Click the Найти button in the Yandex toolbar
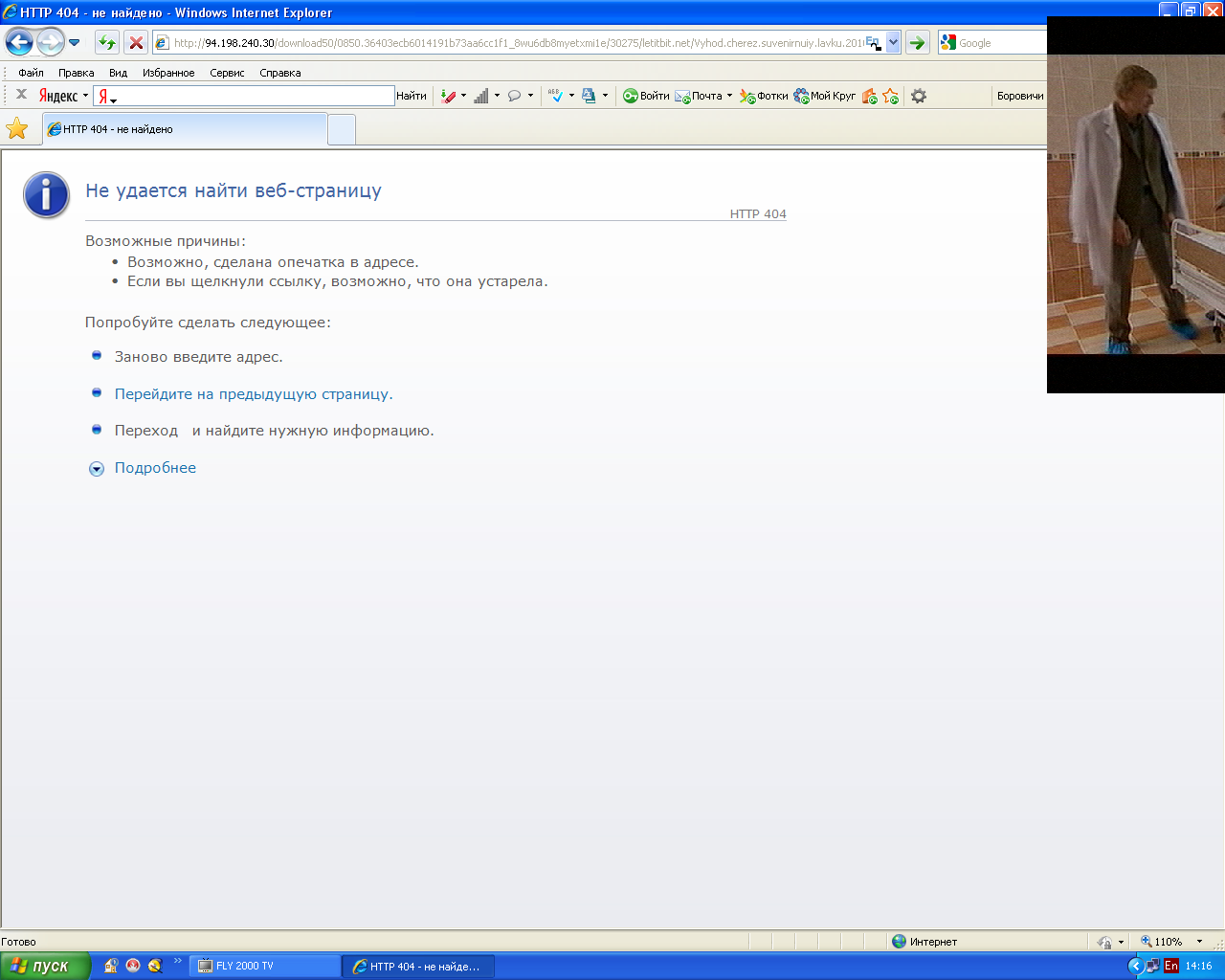 [412, 96]
